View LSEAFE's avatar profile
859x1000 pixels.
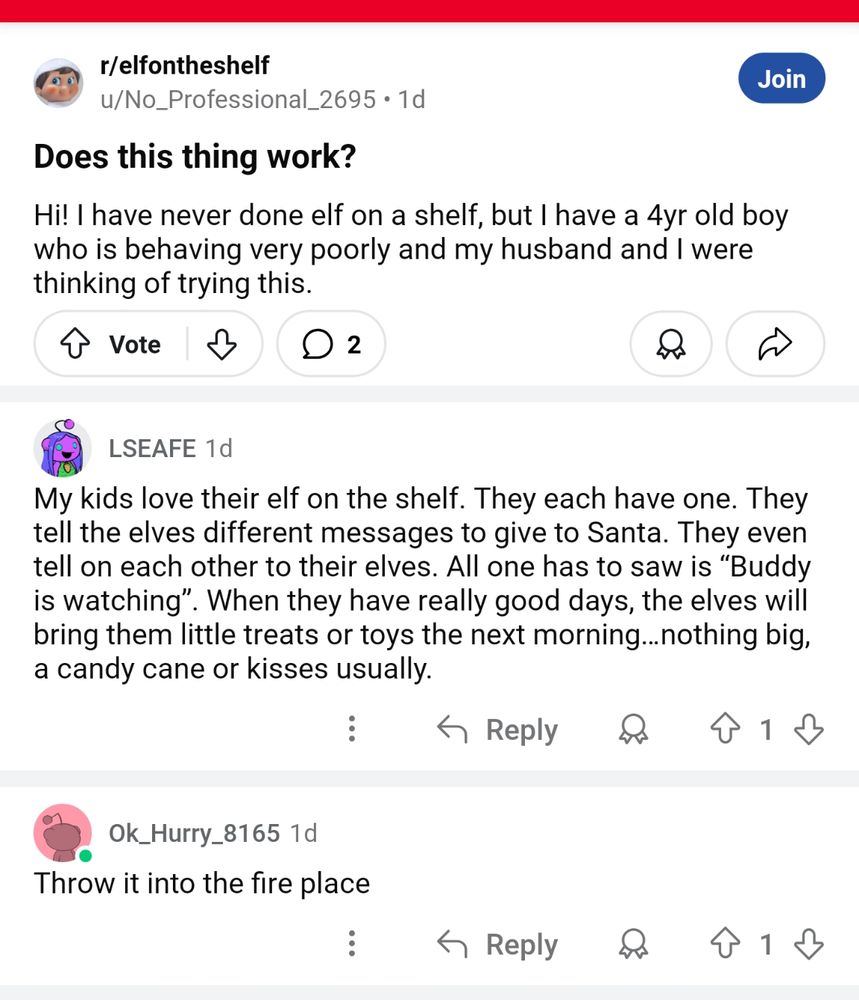[x=62, y=448]
